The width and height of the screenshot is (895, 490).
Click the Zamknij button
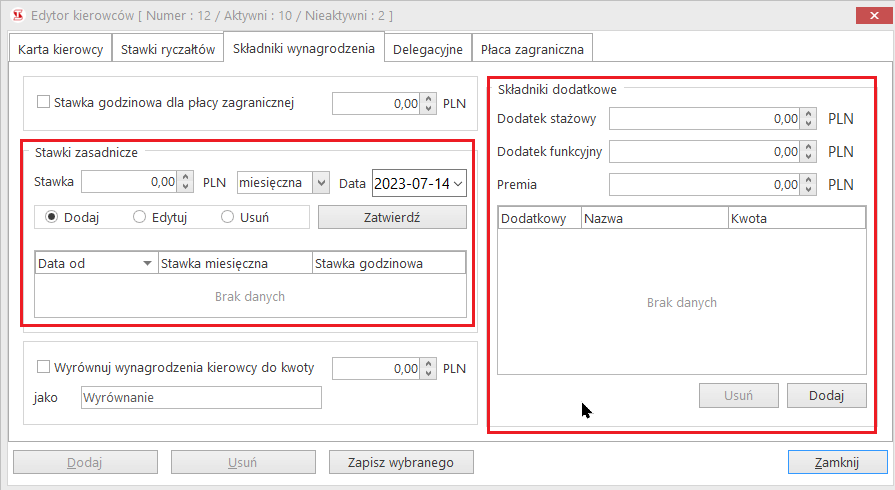tap(837, 462)
